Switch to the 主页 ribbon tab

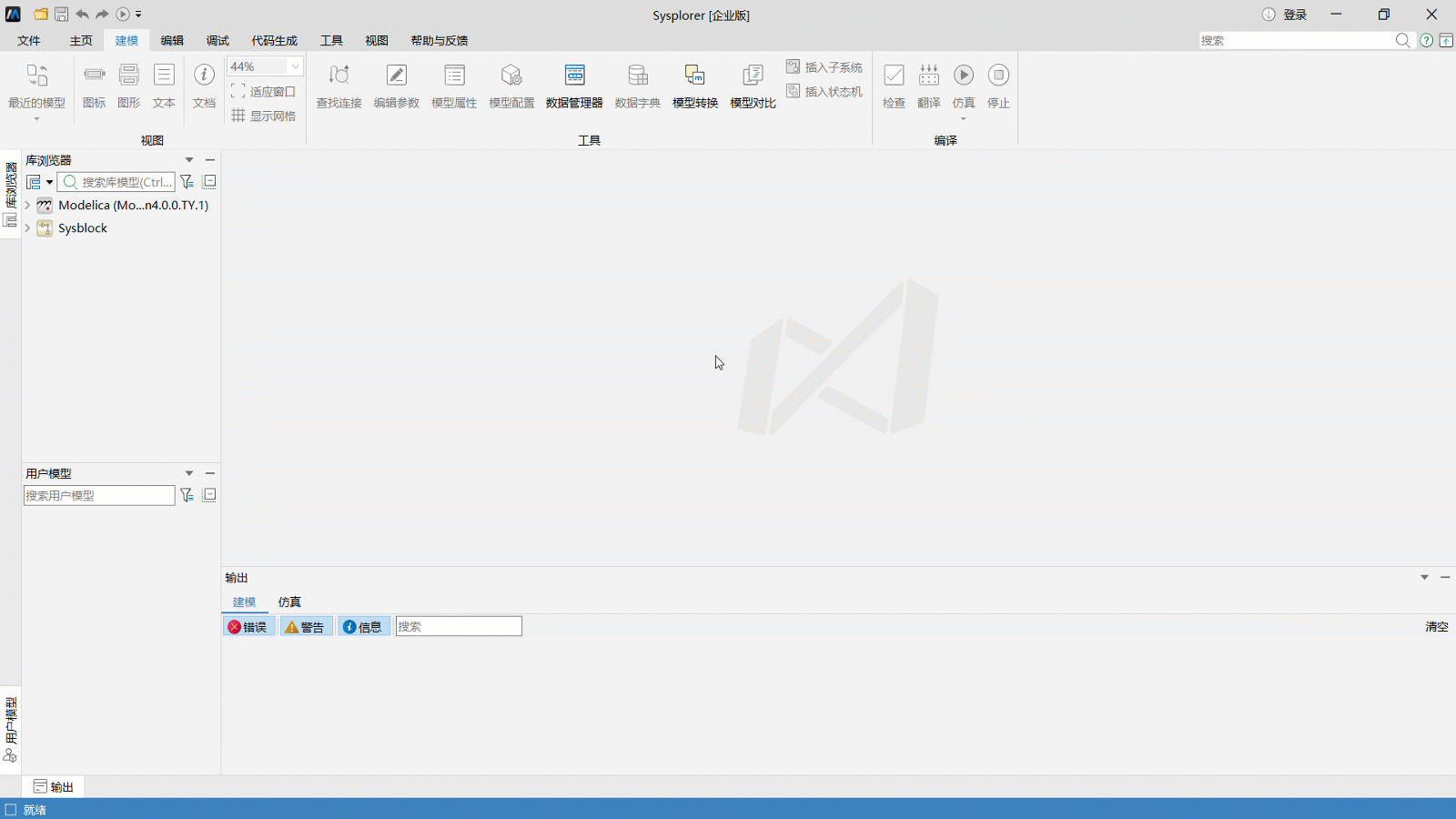[81, 40]
